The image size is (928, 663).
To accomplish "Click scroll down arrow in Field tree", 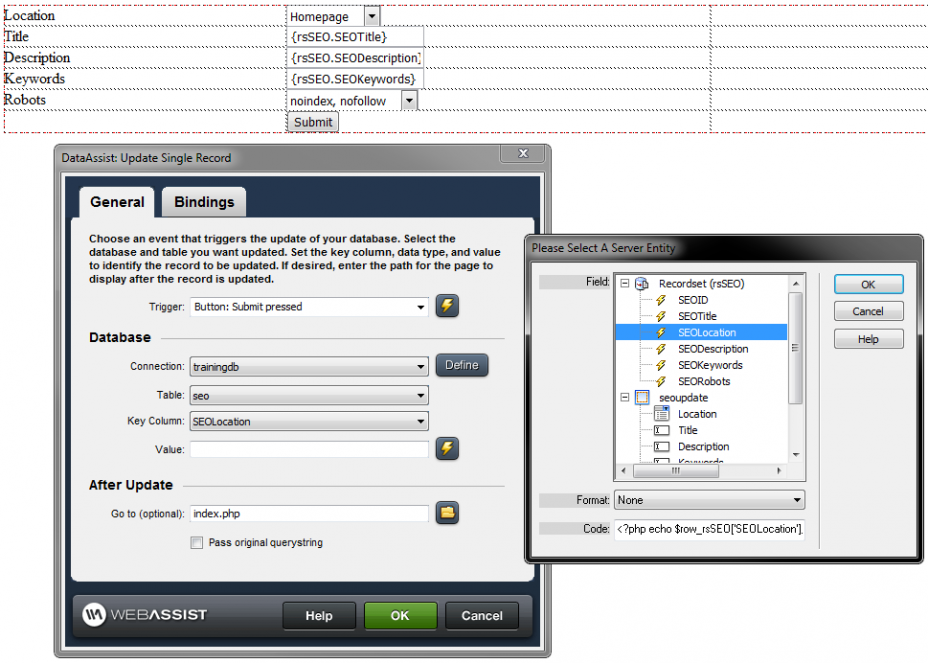I will 796,455.
